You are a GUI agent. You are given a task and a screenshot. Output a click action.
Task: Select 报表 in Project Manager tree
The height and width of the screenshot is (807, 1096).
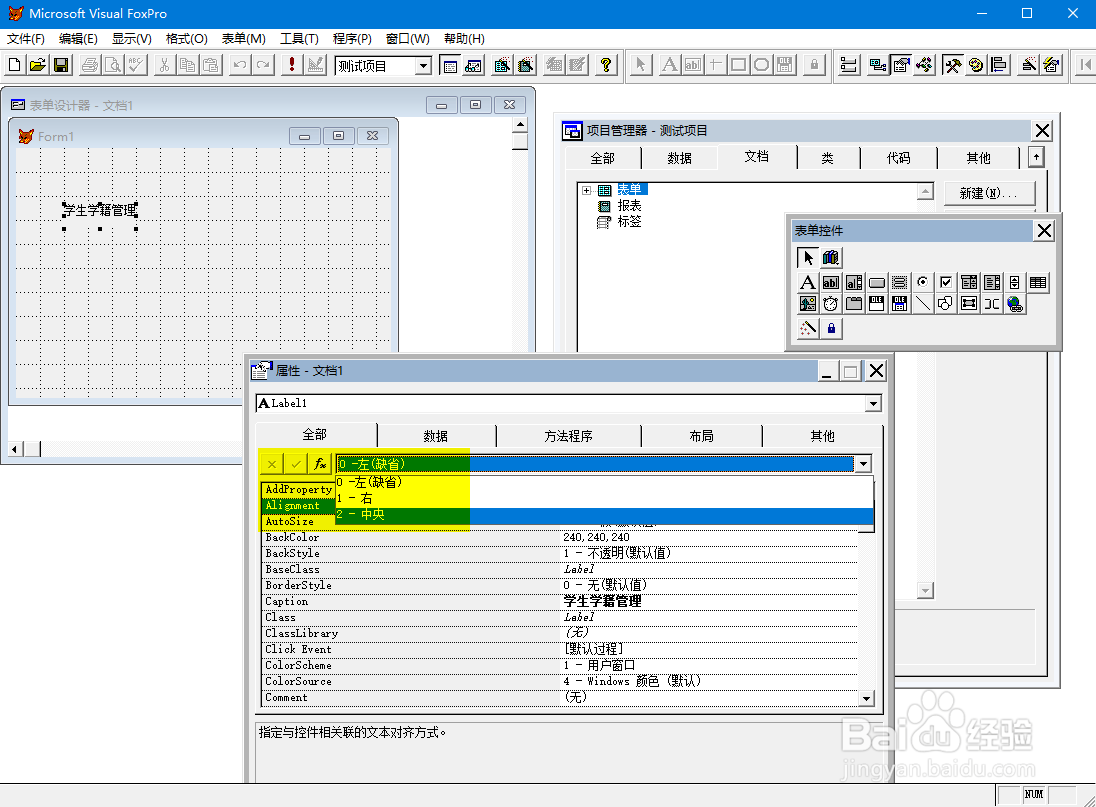(629, 205)
